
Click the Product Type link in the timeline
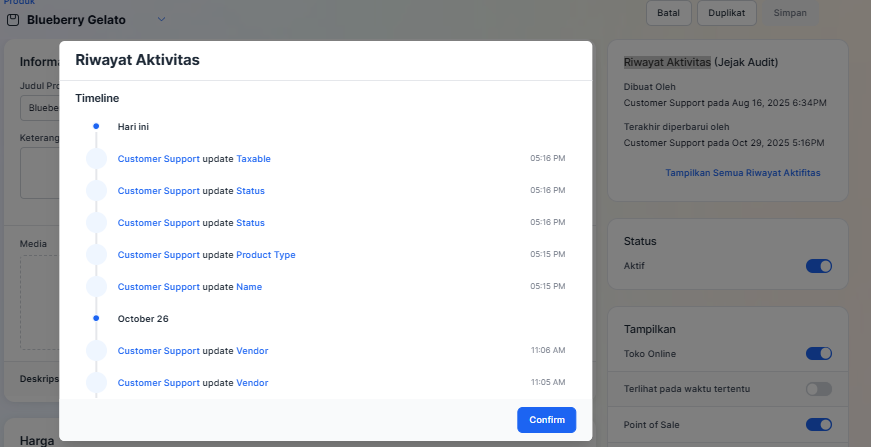tap(265, 255)
